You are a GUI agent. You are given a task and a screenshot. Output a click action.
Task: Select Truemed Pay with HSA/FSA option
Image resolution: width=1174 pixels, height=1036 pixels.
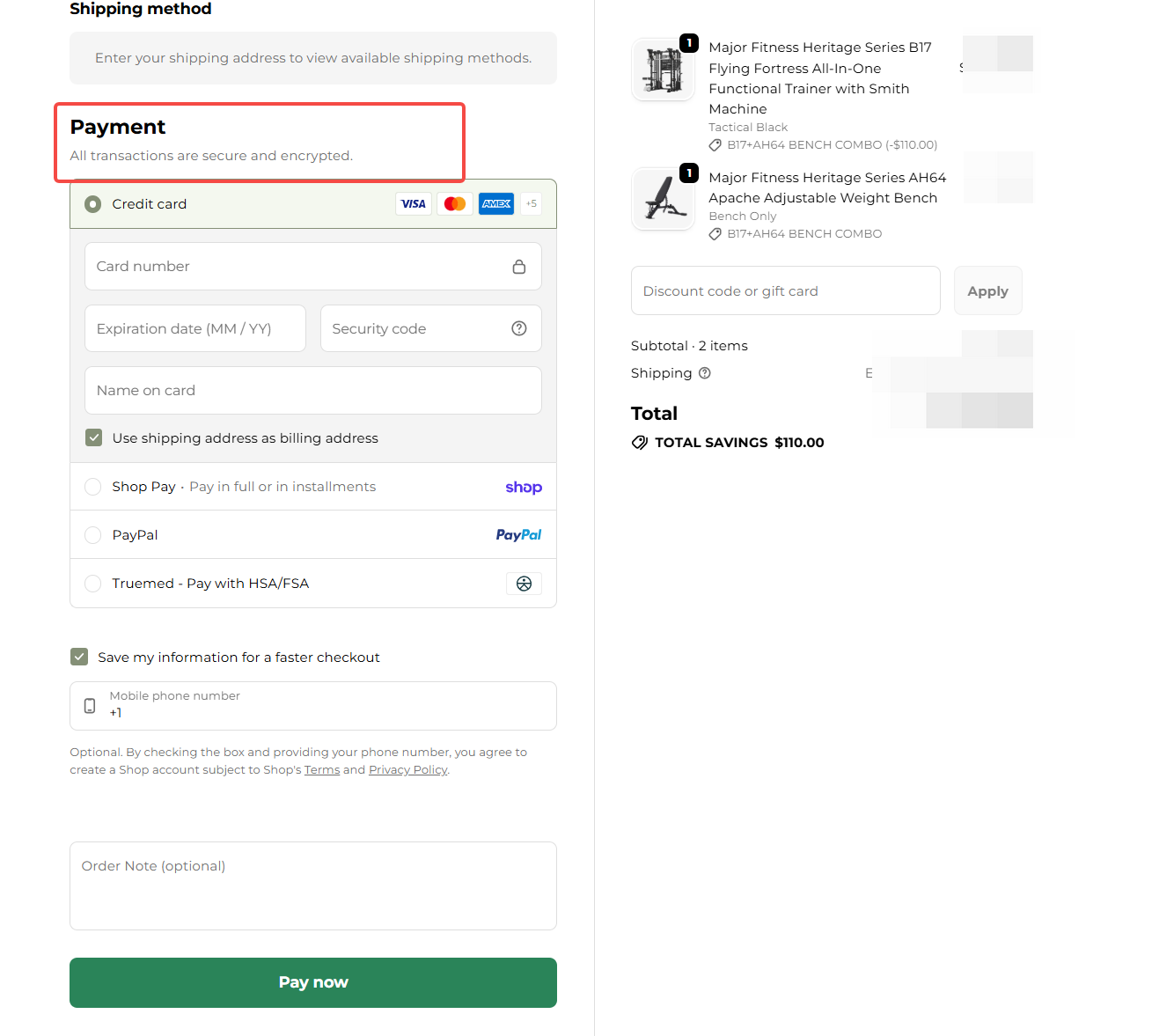pos(93,584)
